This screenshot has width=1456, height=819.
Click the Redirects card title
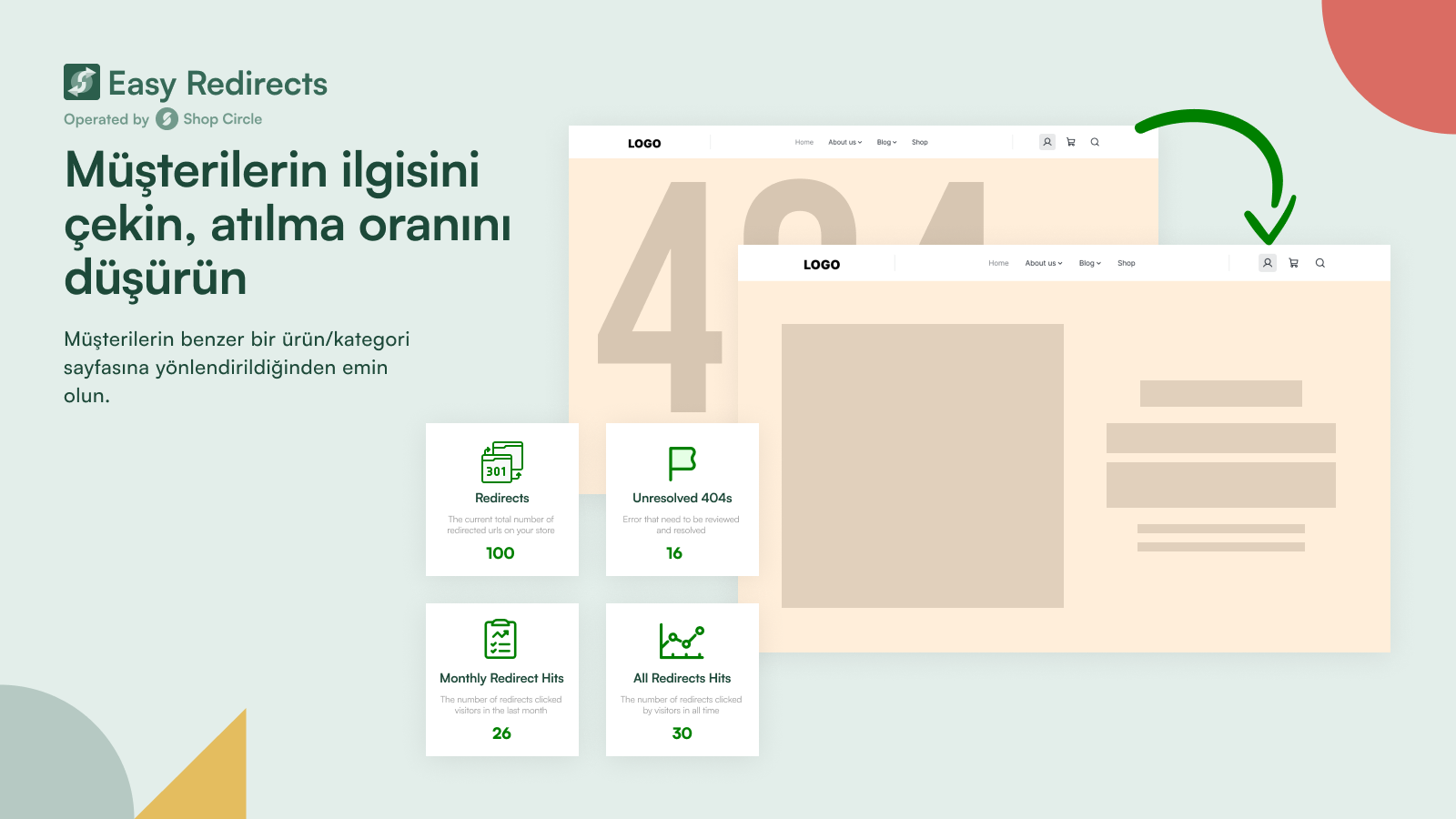[502, 498]
